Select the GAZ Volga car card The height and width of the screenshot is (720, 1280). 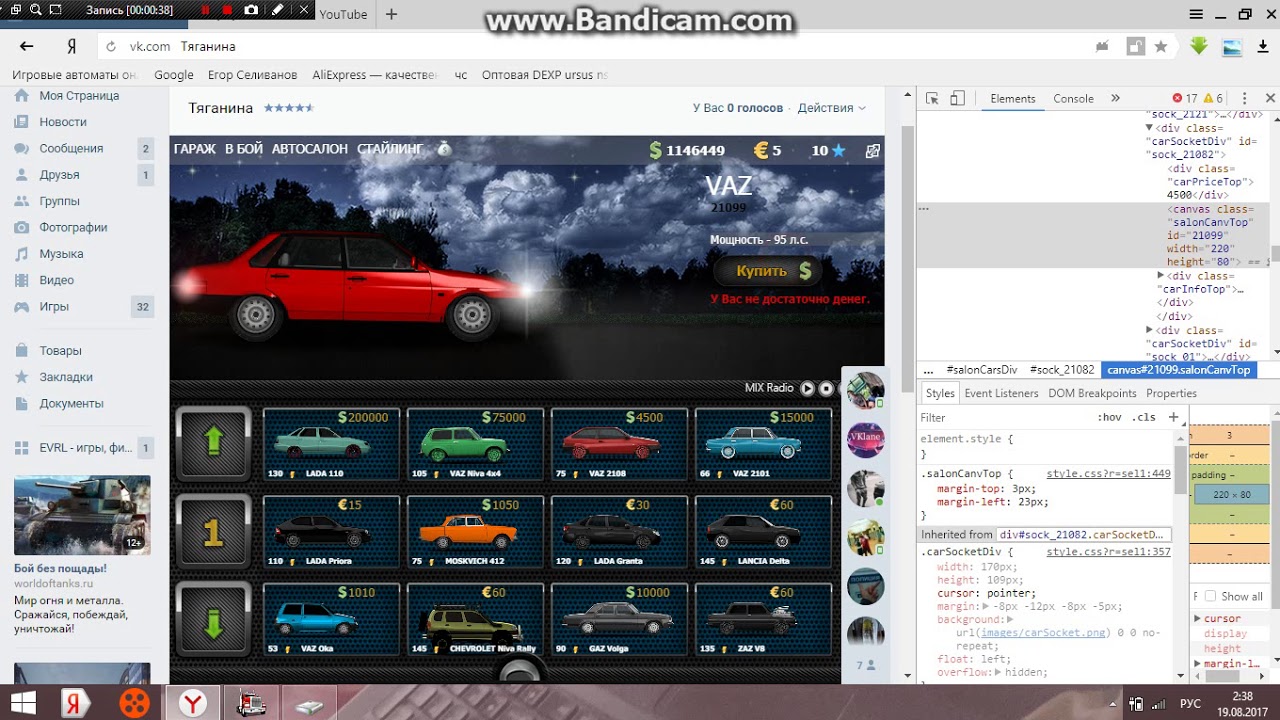pyautogui.click(x=619, y=619)
